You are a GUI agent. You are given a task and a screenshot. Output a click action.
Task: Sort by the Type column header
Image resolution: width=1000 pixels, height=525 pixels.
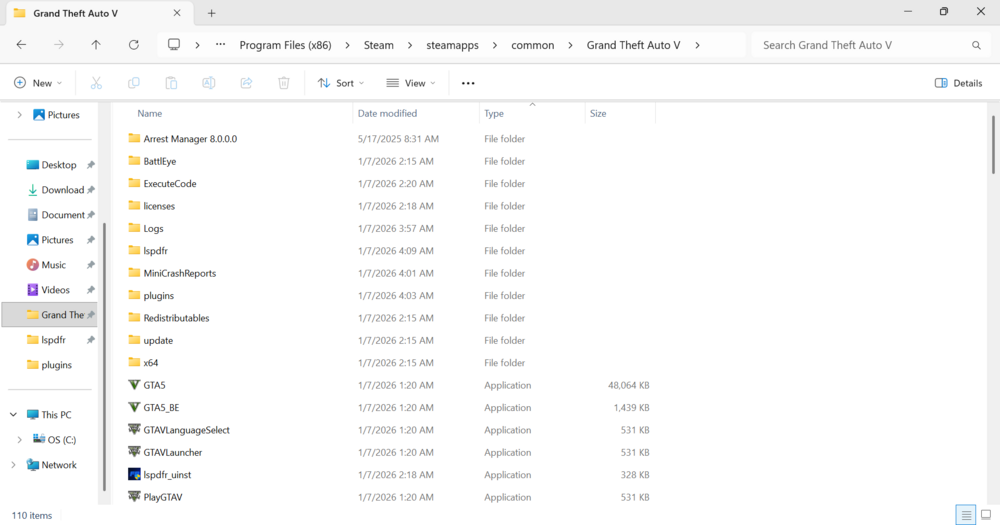coord(494,114)
